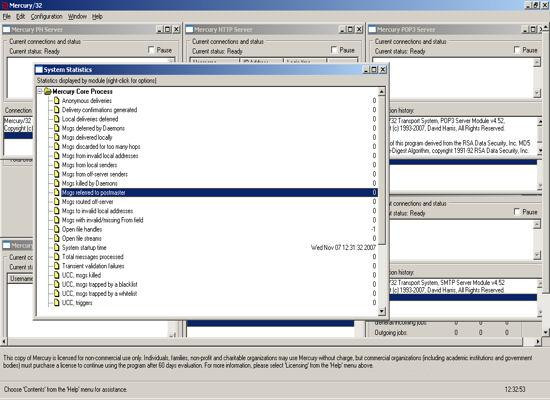Click the System Statistics scroll down arrow

382,311
